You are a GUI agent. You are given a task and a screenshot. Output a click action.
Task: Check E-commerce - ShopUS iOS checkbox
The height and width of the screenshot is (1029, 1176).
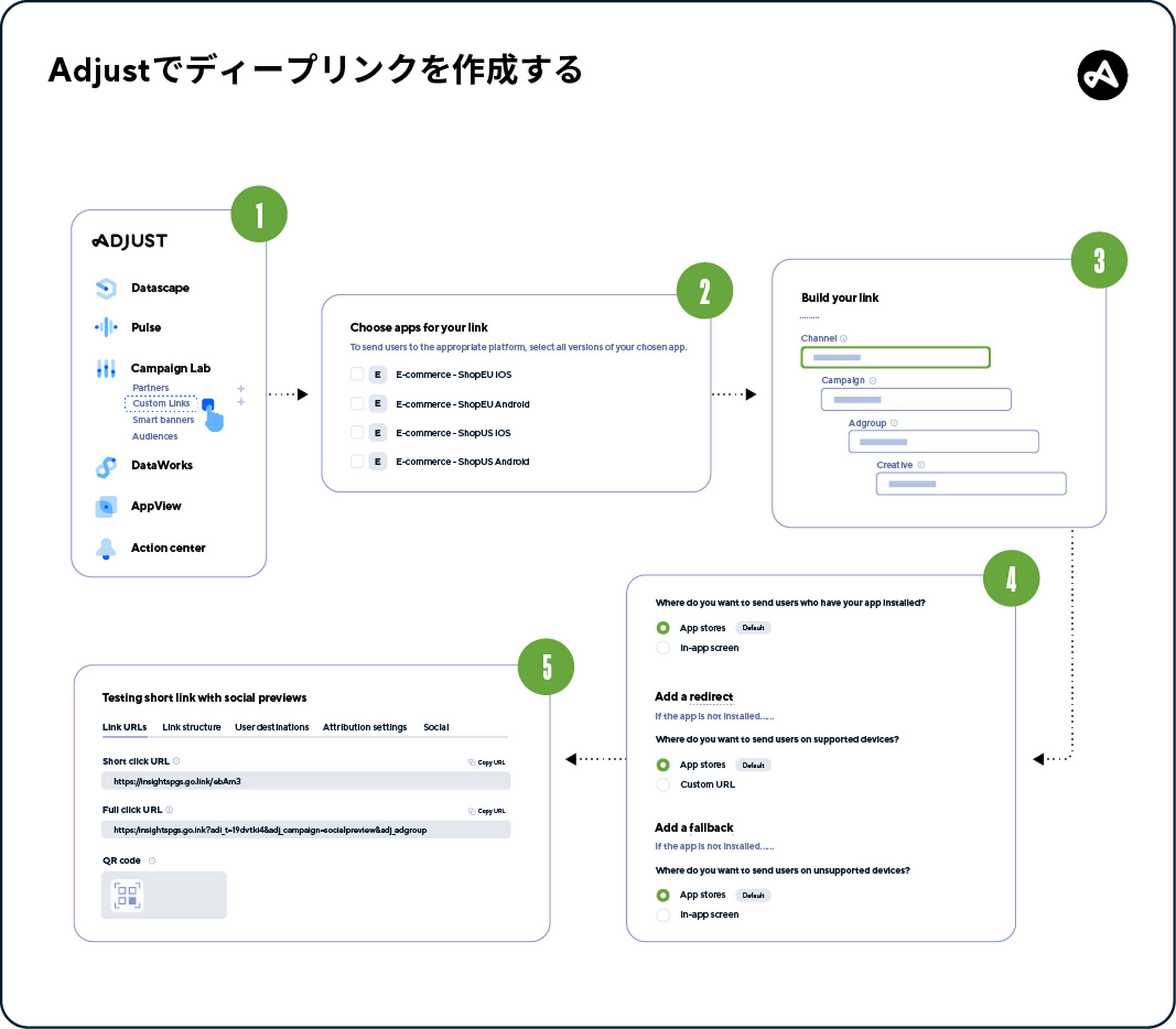[357, 432]
